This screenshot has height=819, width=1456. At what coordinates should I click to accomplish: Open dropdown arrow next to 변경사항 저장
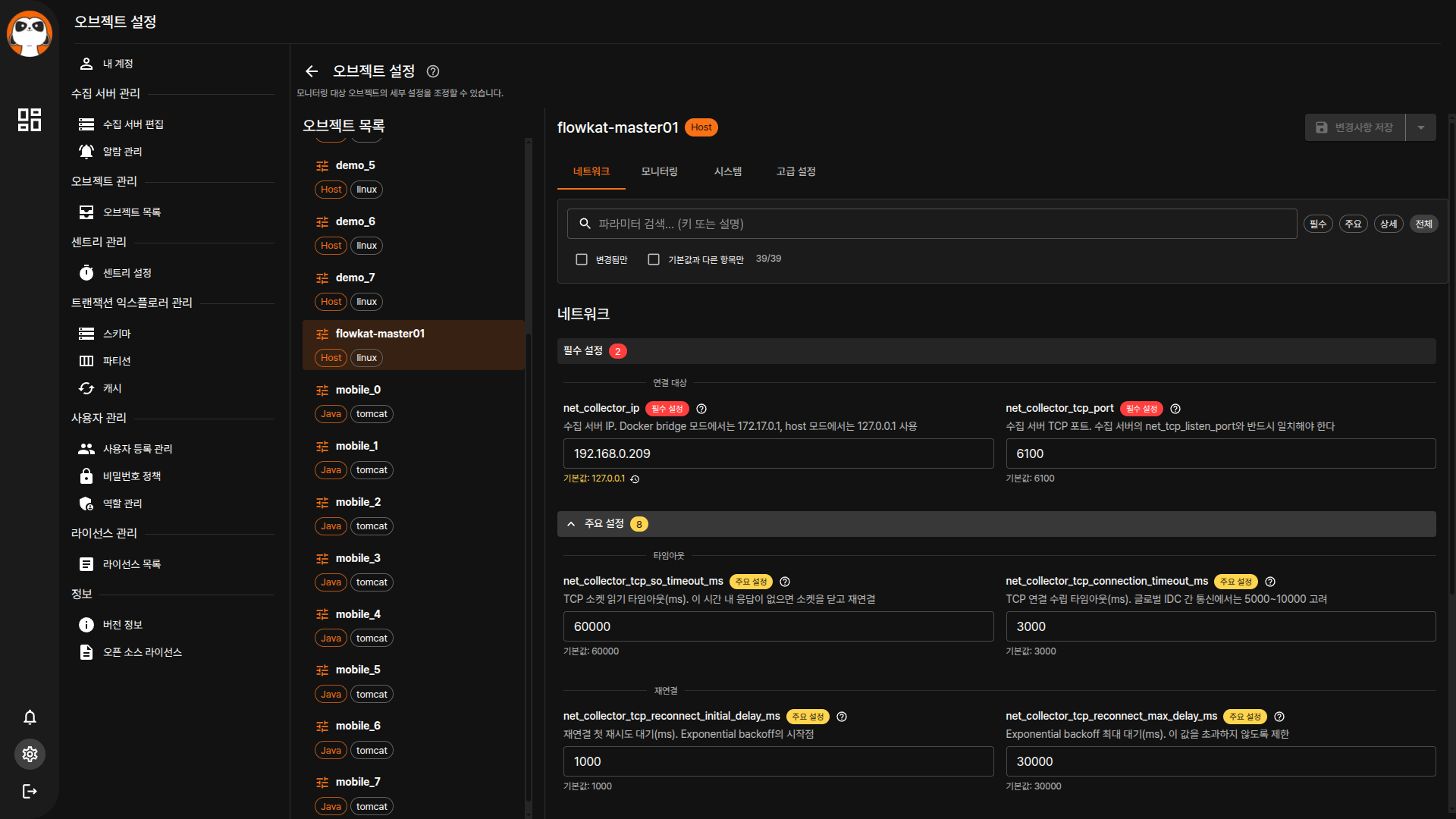pyautogui.click(x=1421, y=127)
